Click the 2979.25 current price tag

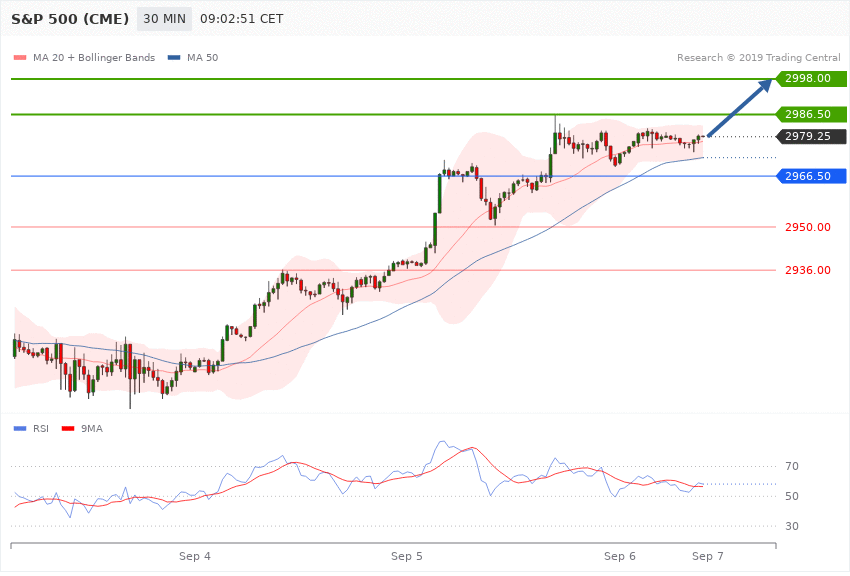(811, 137)
